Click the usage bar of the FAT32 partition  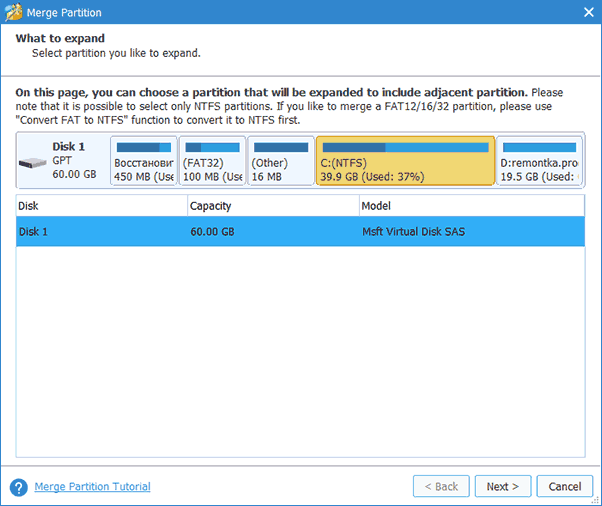[x=212, y=147]
